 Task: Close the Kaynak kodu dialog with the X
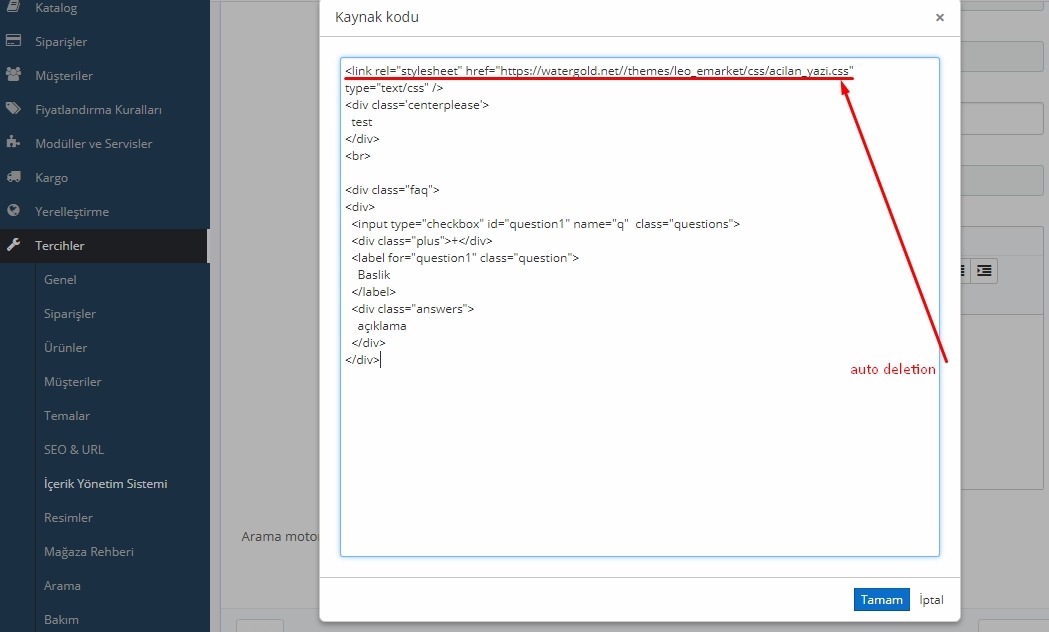pyautogui.click(x=940, y=17)
